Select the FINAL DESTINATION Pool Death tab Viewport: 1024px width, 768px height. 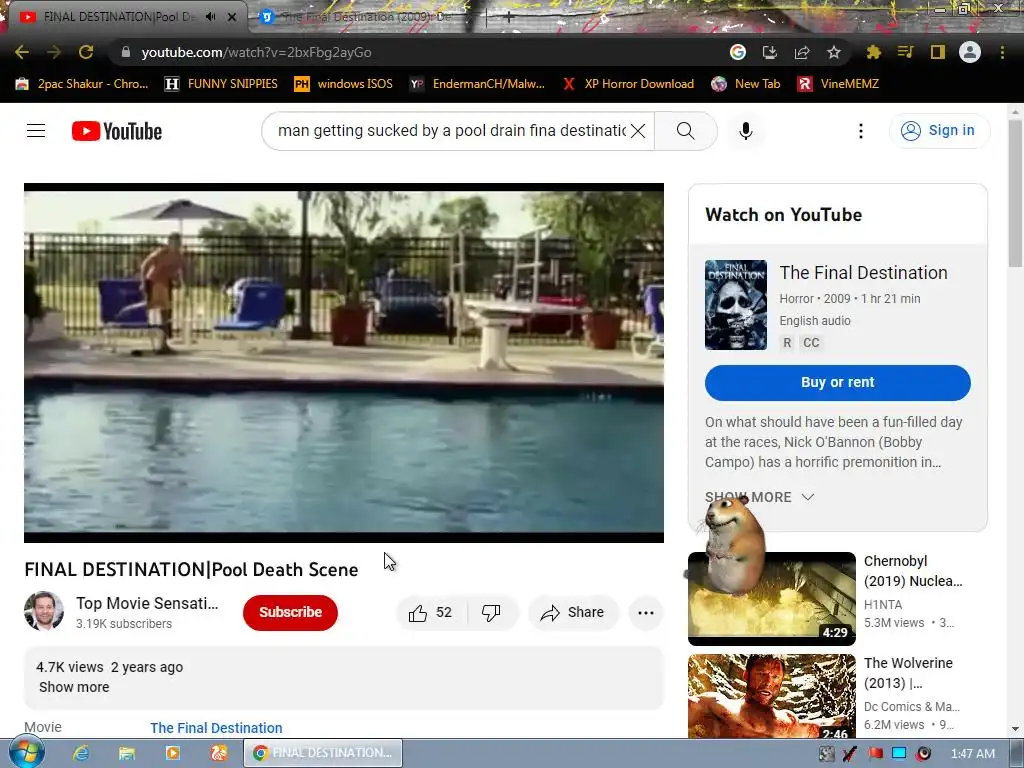pyautogui.click(x=119, y=17)
